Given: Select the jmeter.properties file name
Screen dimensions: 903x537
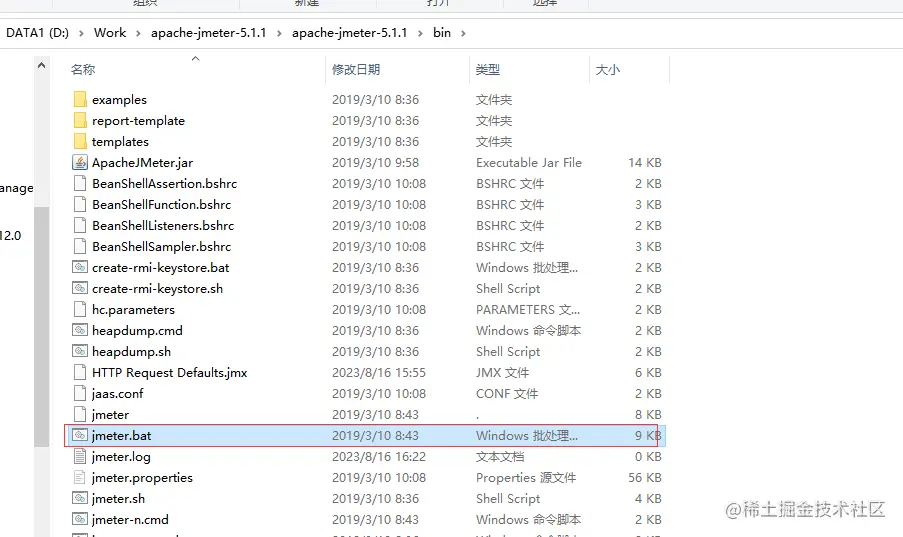Looking at the screenshot, I should [142, 478].
